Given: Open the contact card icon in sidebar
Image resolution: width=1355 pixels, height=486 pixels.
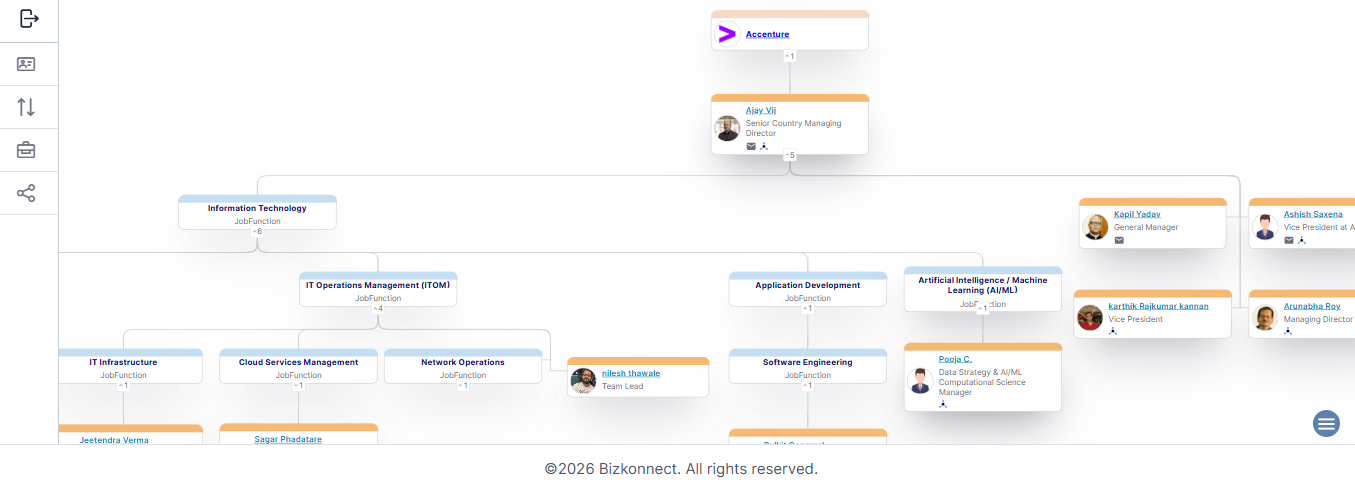Looking at the screenshot, I should [x=26, y=64].
